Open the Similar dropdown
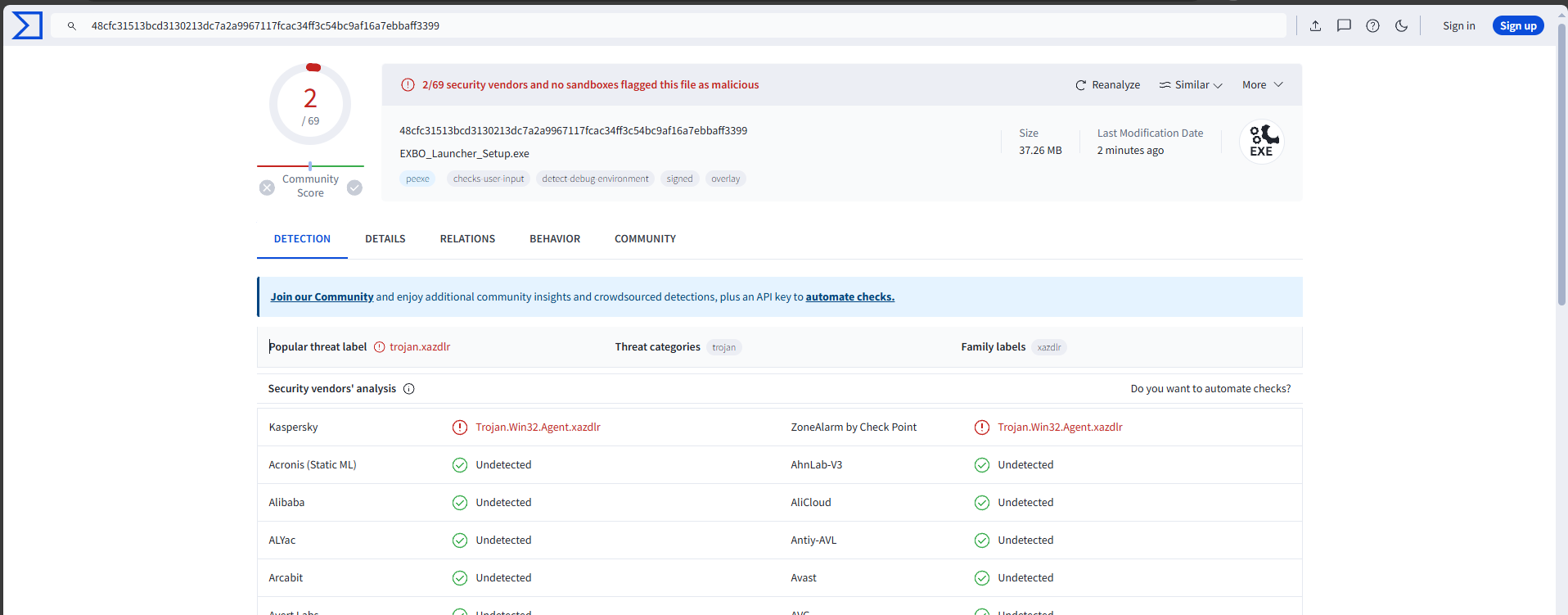 tap(1191, 84)
